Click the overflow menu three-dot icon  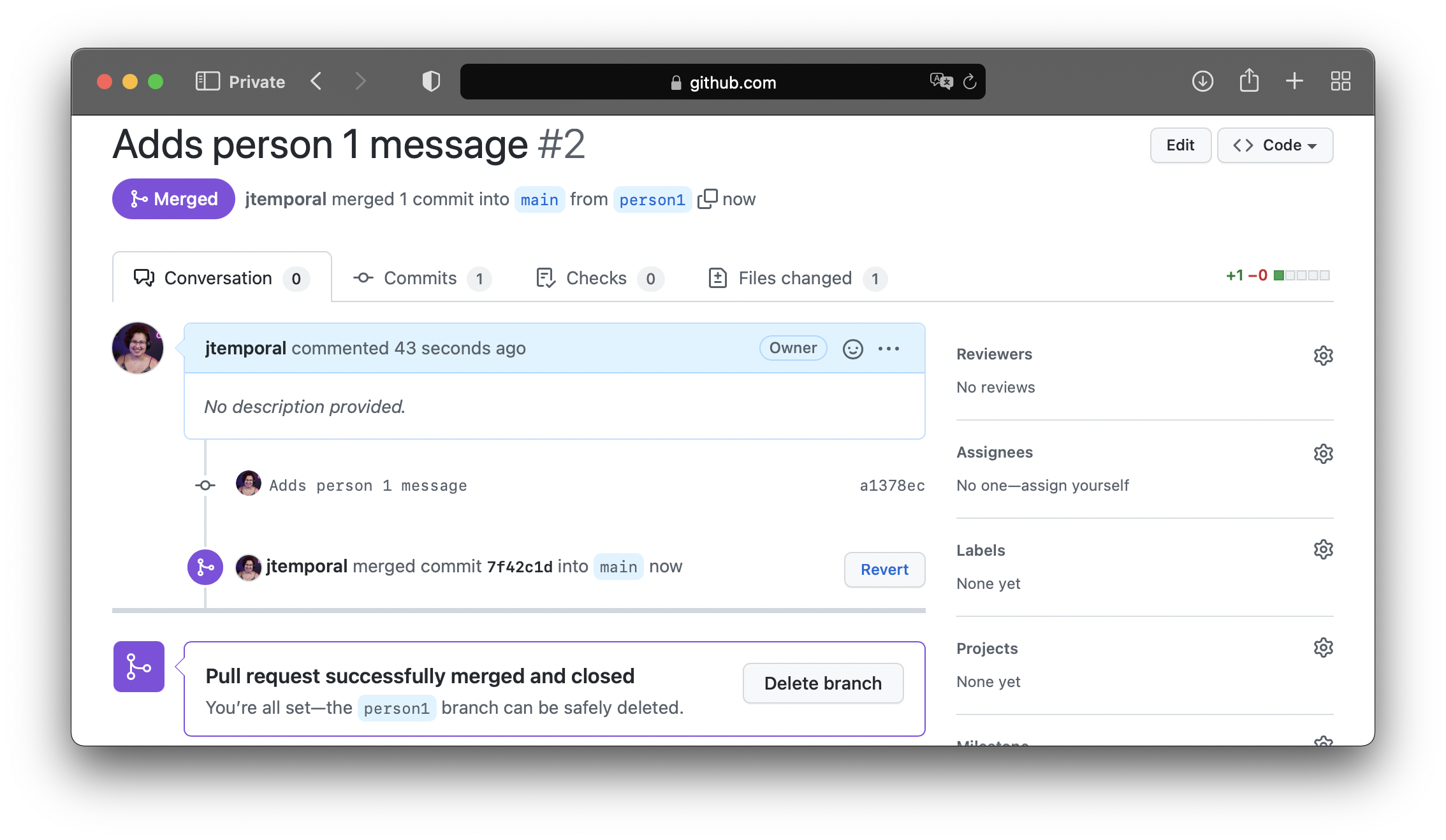point(889,348)
